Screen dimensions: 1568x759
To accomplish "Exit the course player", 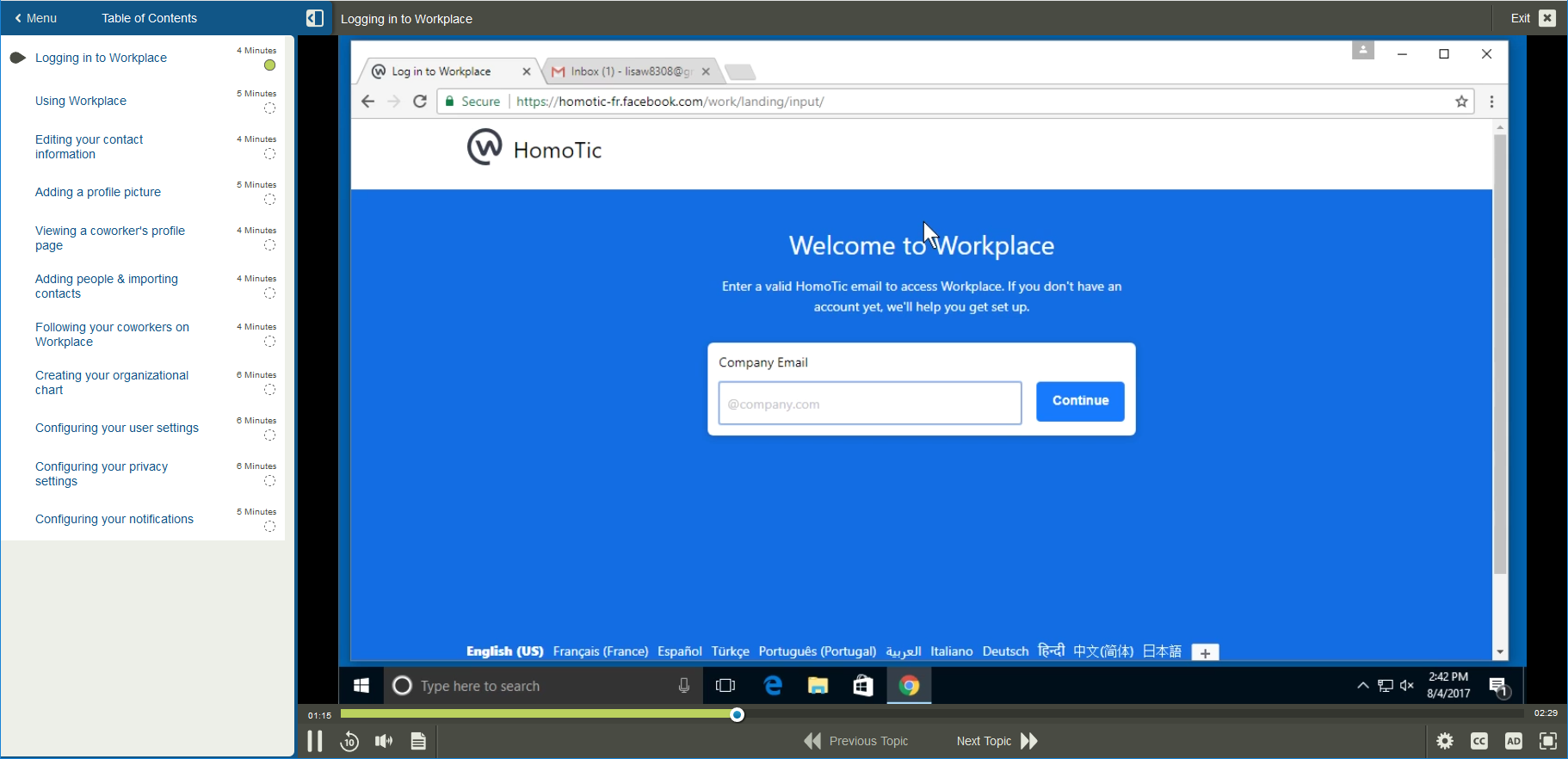I will (x=1533, y=18).
